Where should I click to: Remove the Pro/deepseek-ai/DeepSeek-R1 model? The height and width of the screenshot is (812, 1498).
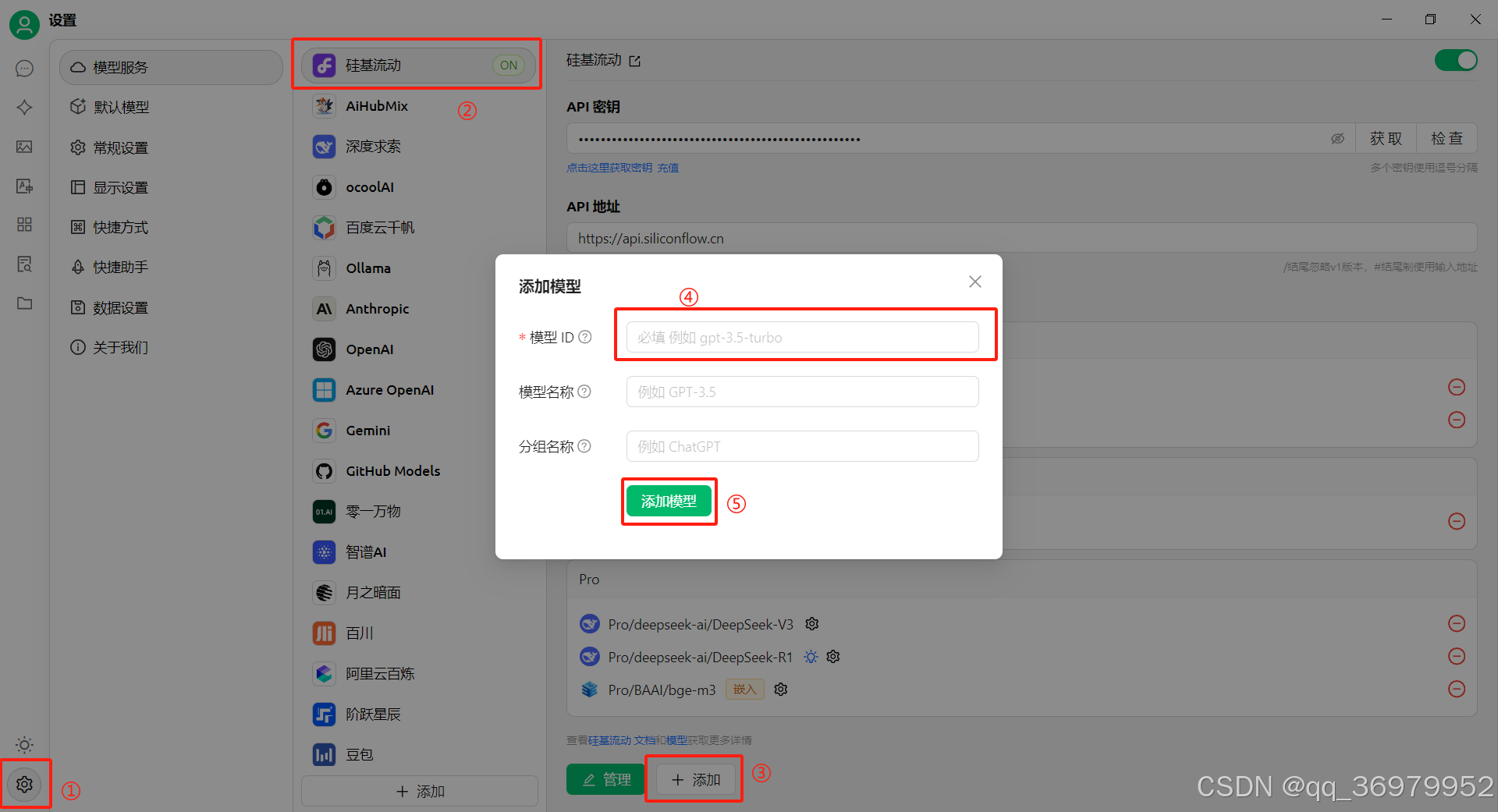[x=1457, y=656]
